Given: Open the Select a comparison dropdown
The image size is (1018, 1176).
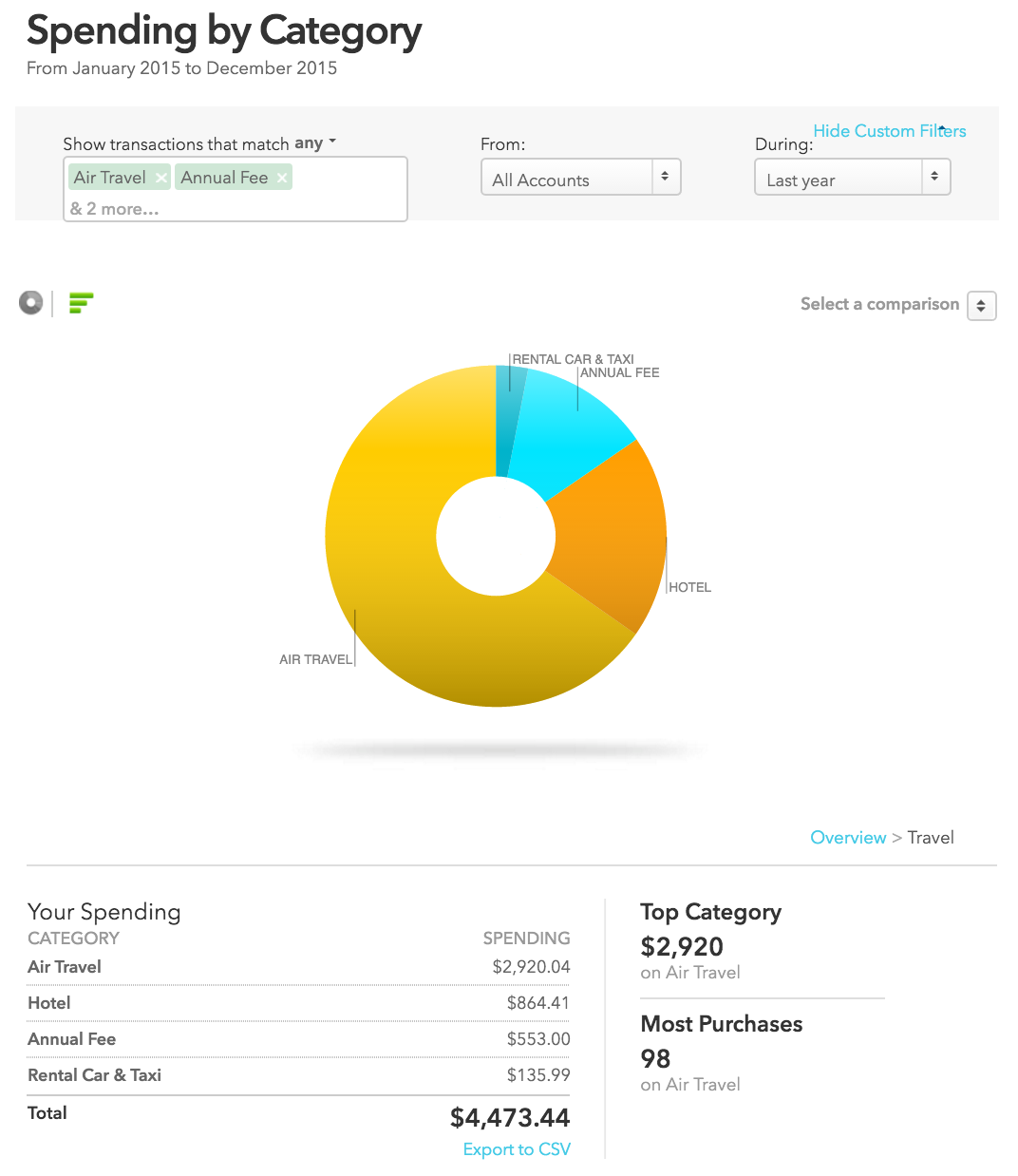Looking at the screenshot, I should pyautogui.click(x=879, y=304).
